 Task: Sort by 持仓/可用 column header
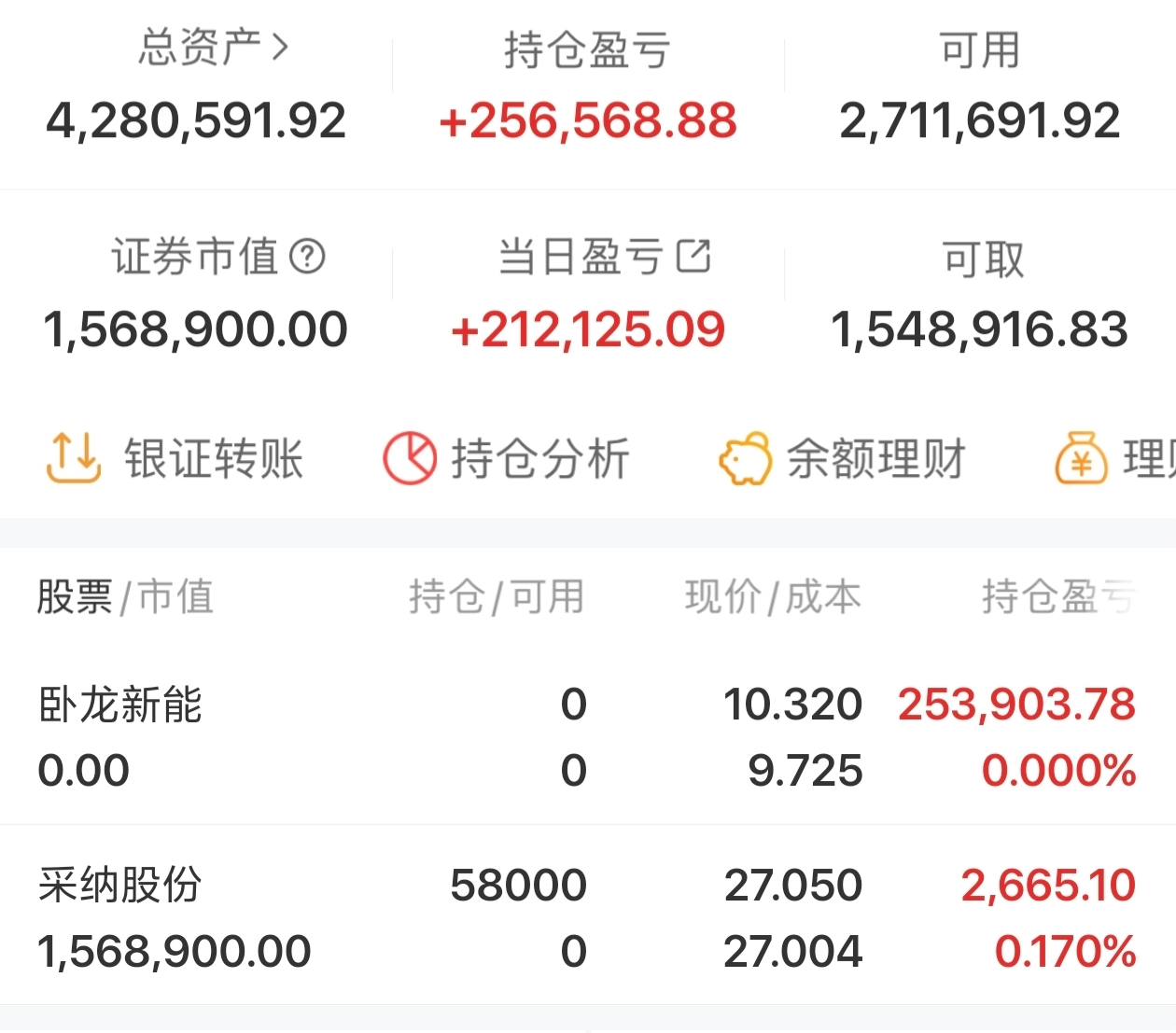point(496,597)
